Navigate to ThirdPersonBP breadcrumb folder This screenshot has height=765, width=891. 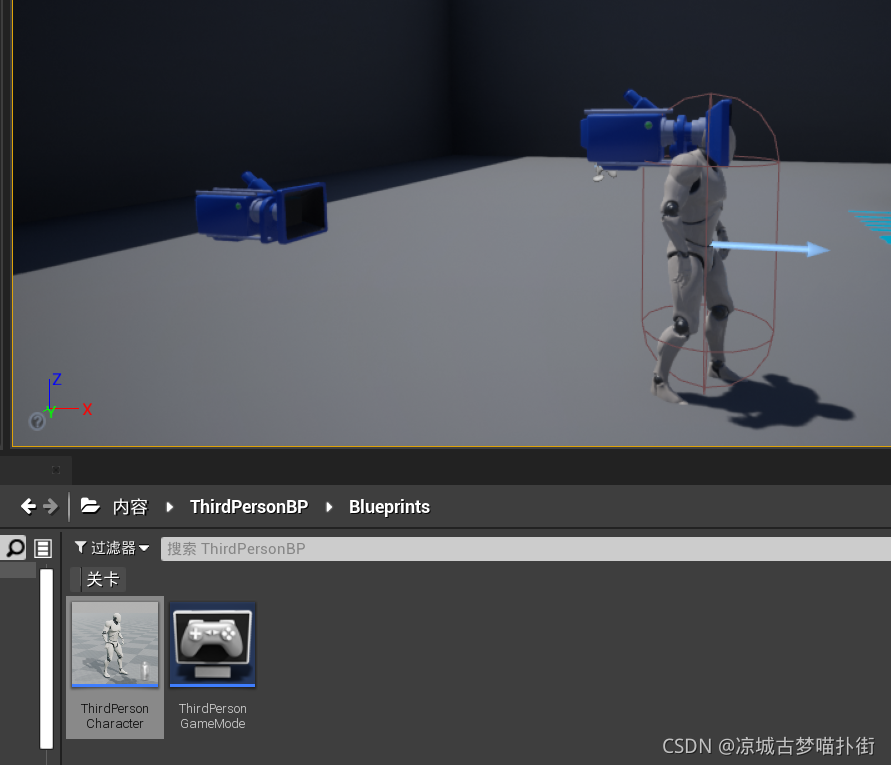tap(249, 506)
